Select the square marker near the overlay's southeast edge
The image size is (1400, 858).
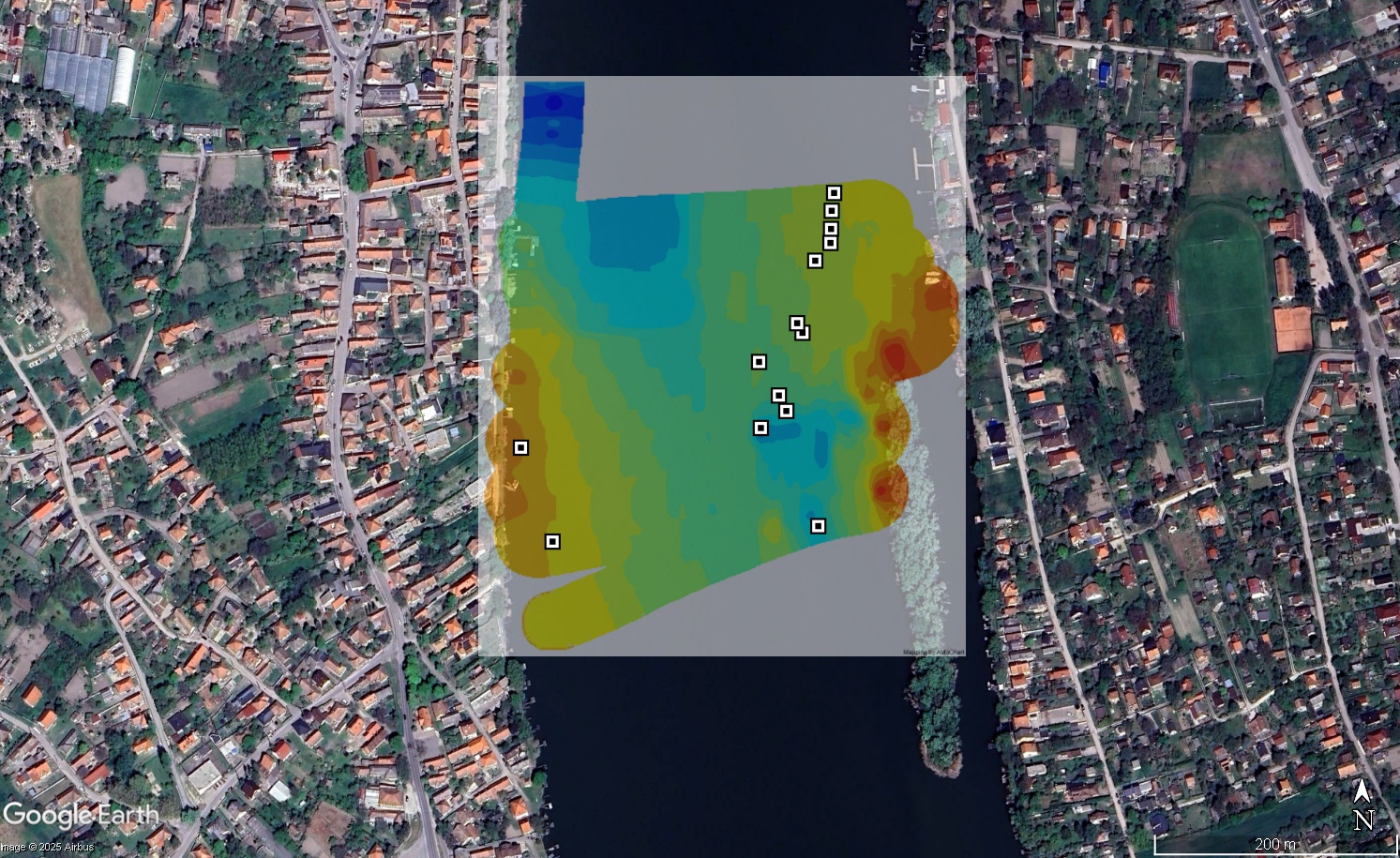tap(818, 526)
